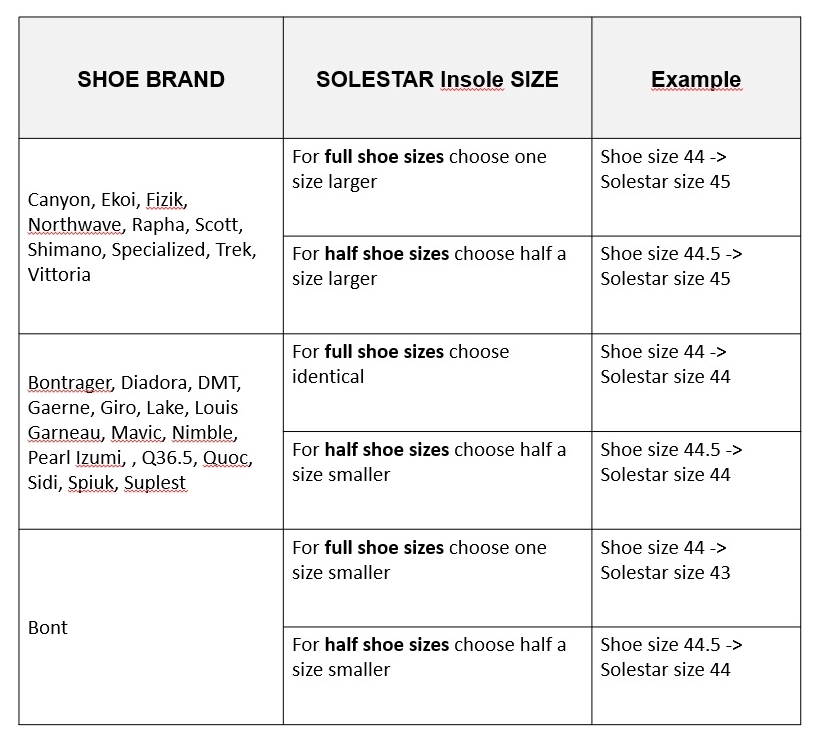
Task: Click the SOLESTAR Insole SIZE header
Action: coord(437,78)
